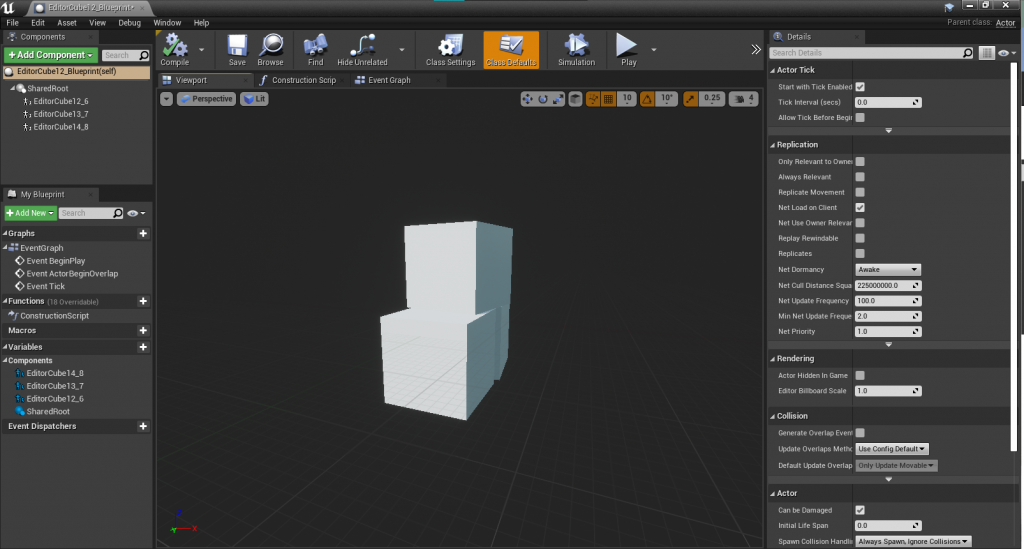Open viewport options dropdown arrow
1024x549 pixels.
click(167, 99)
